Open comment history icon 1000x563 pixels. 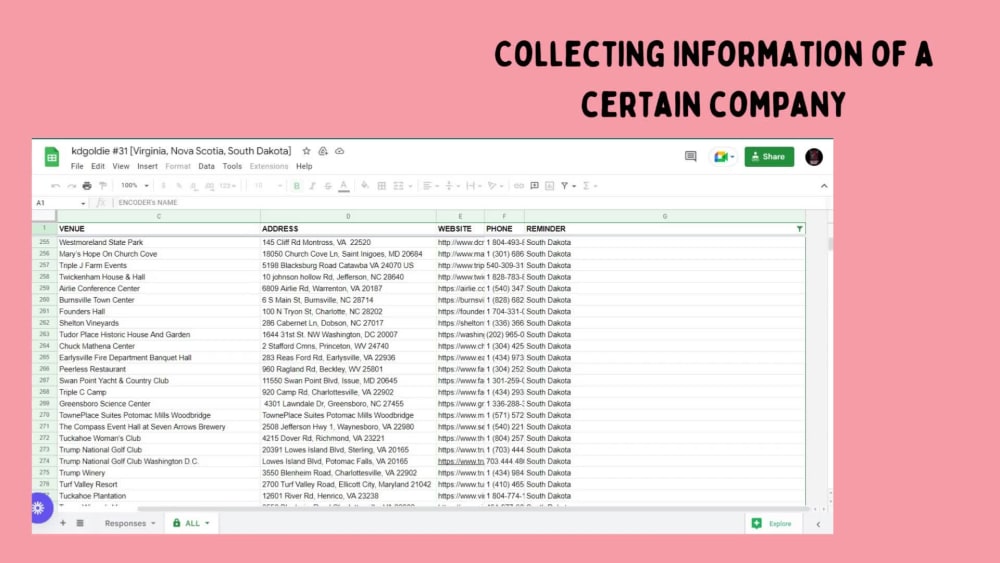[x=690, y=156]
